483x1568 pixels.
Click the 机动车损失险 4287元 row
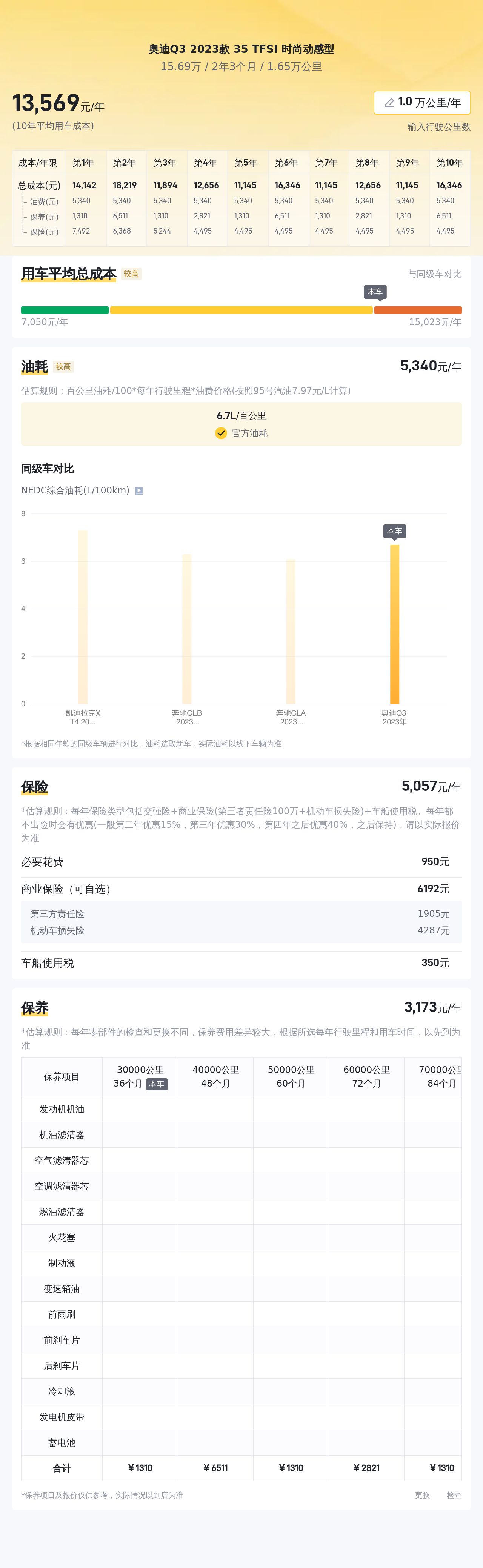pos(241,931)
